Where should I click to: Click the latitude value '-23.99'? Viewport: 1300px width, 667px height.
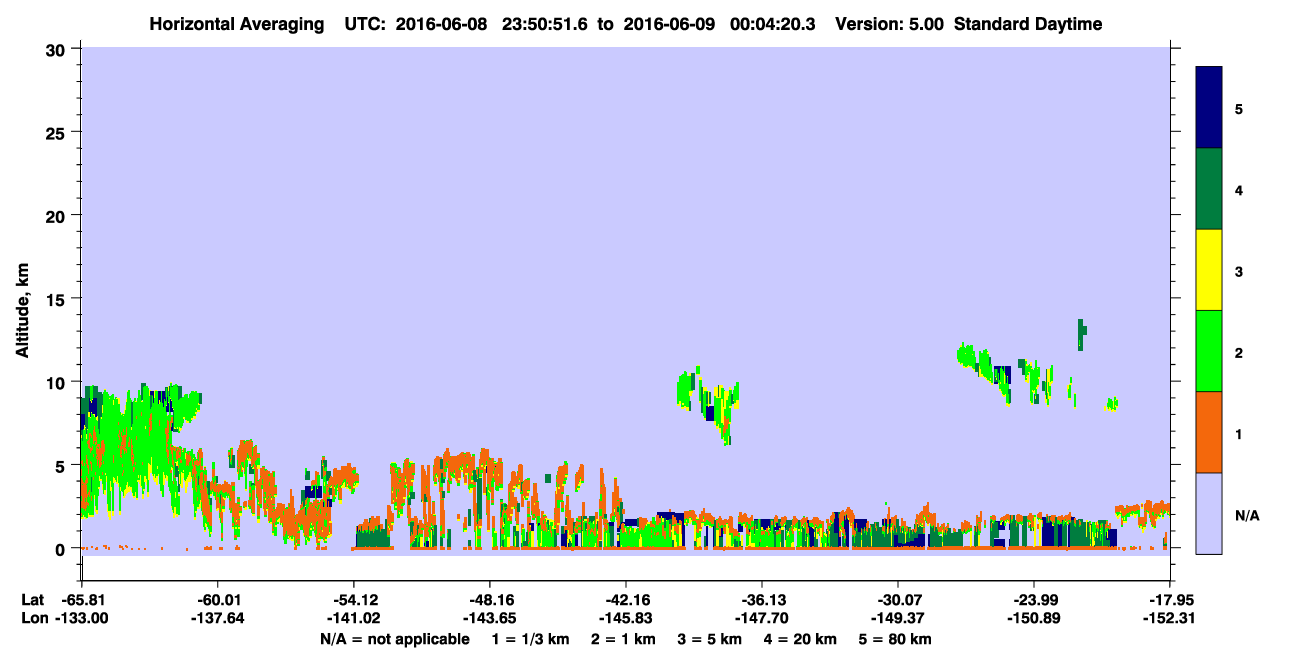(1034, 600)
